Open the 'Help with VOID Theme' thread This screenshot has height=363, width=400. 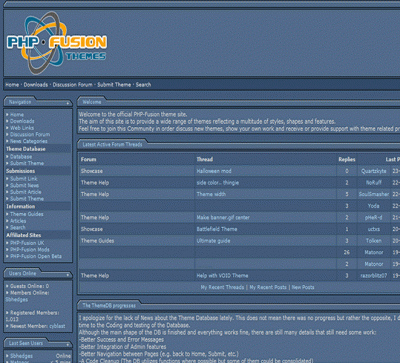(222, 276)
